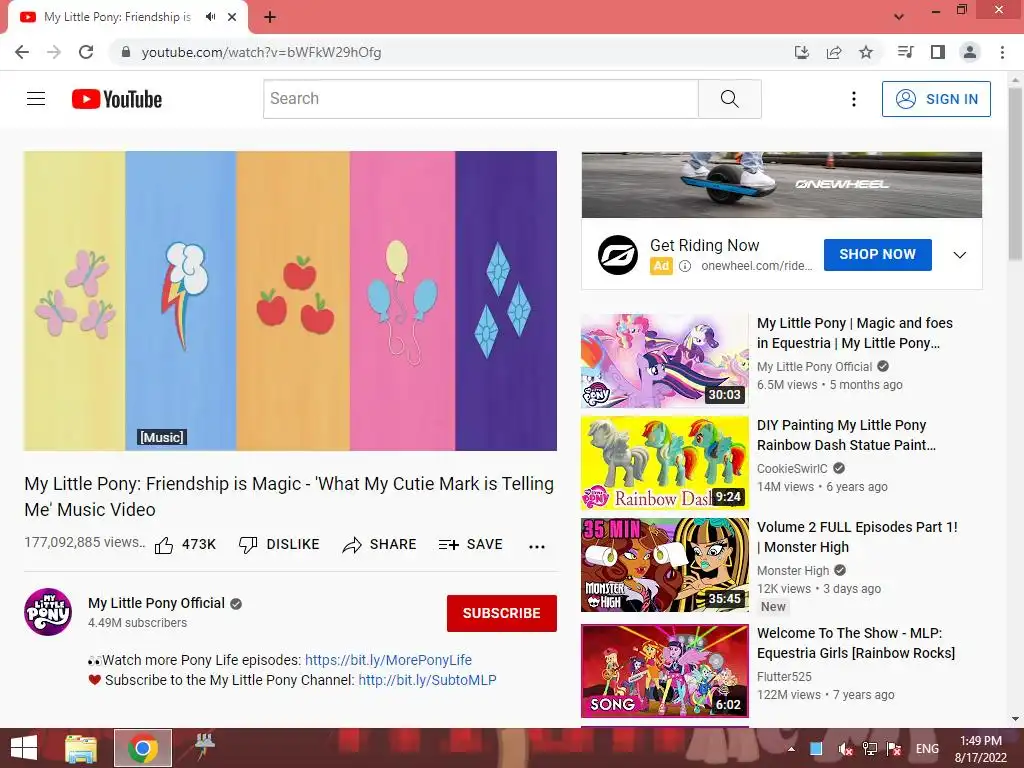This screenshot has width=1024, height=768.
Task: Open My Little Pony Official channel avatar
Action: coord(48,612)
